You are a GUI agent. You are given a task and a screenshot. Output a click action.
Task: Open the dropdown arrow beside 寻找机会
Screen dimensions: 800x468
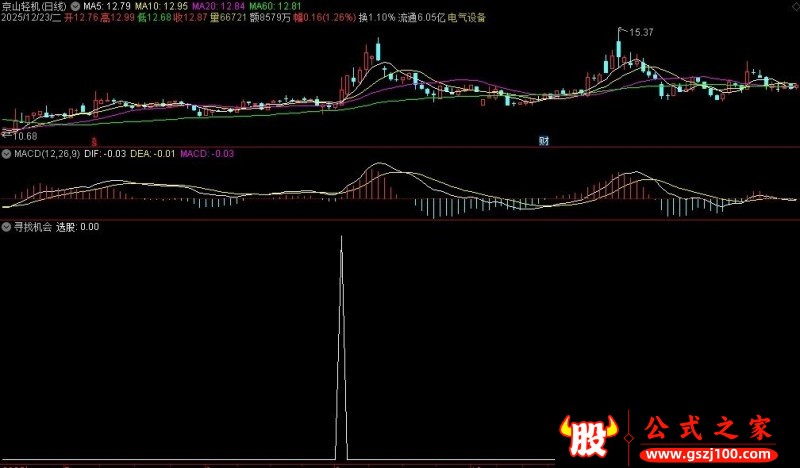tap(7, 227)
